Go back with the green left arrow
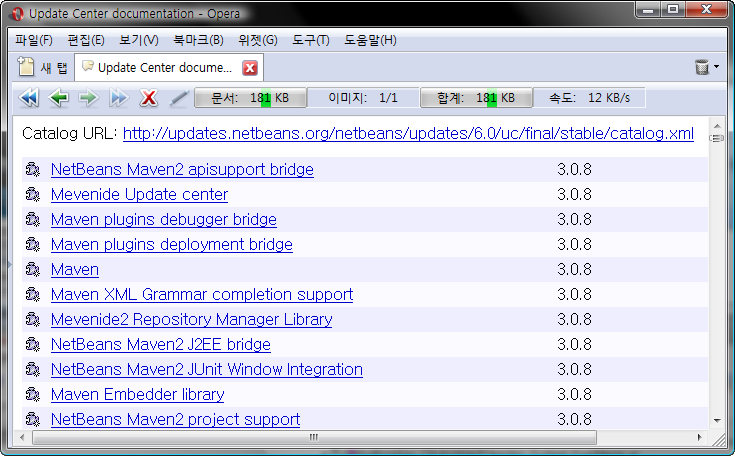The height and width of the screenshot is (456, 735). 59,98
